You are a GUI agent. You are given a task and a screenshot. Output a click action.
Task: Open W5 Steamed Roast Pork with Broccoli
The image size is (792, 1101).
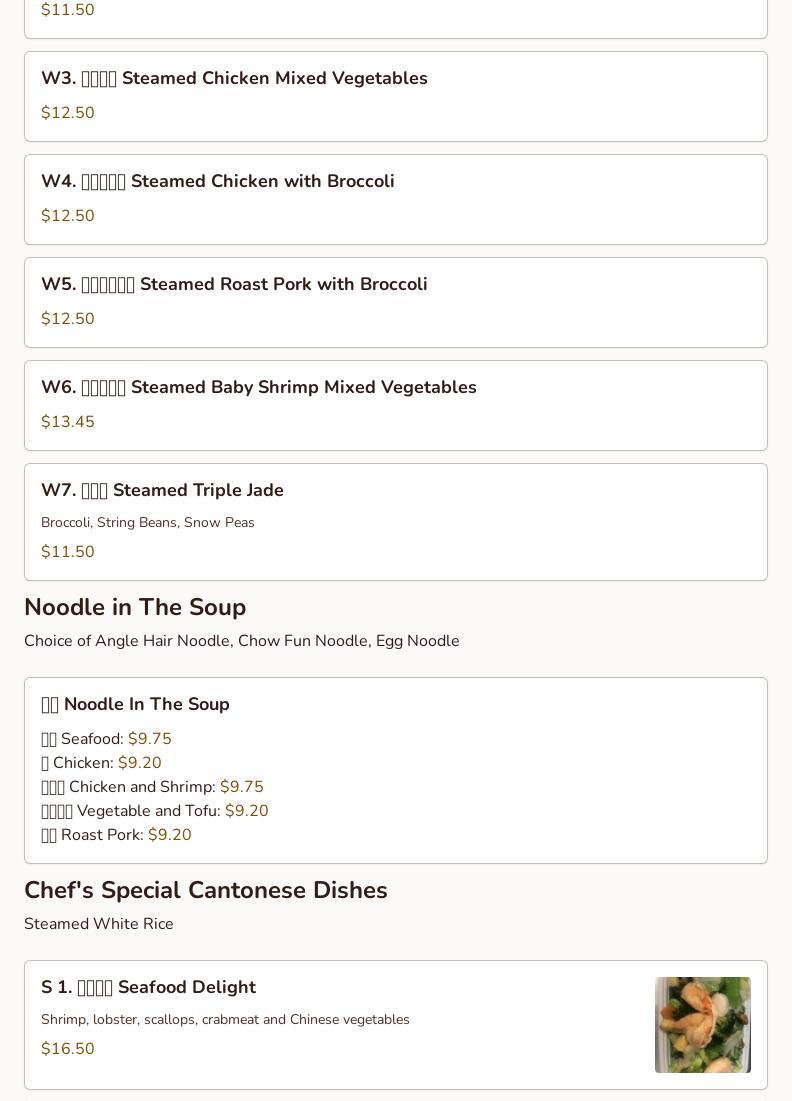(x=396, y=303)
